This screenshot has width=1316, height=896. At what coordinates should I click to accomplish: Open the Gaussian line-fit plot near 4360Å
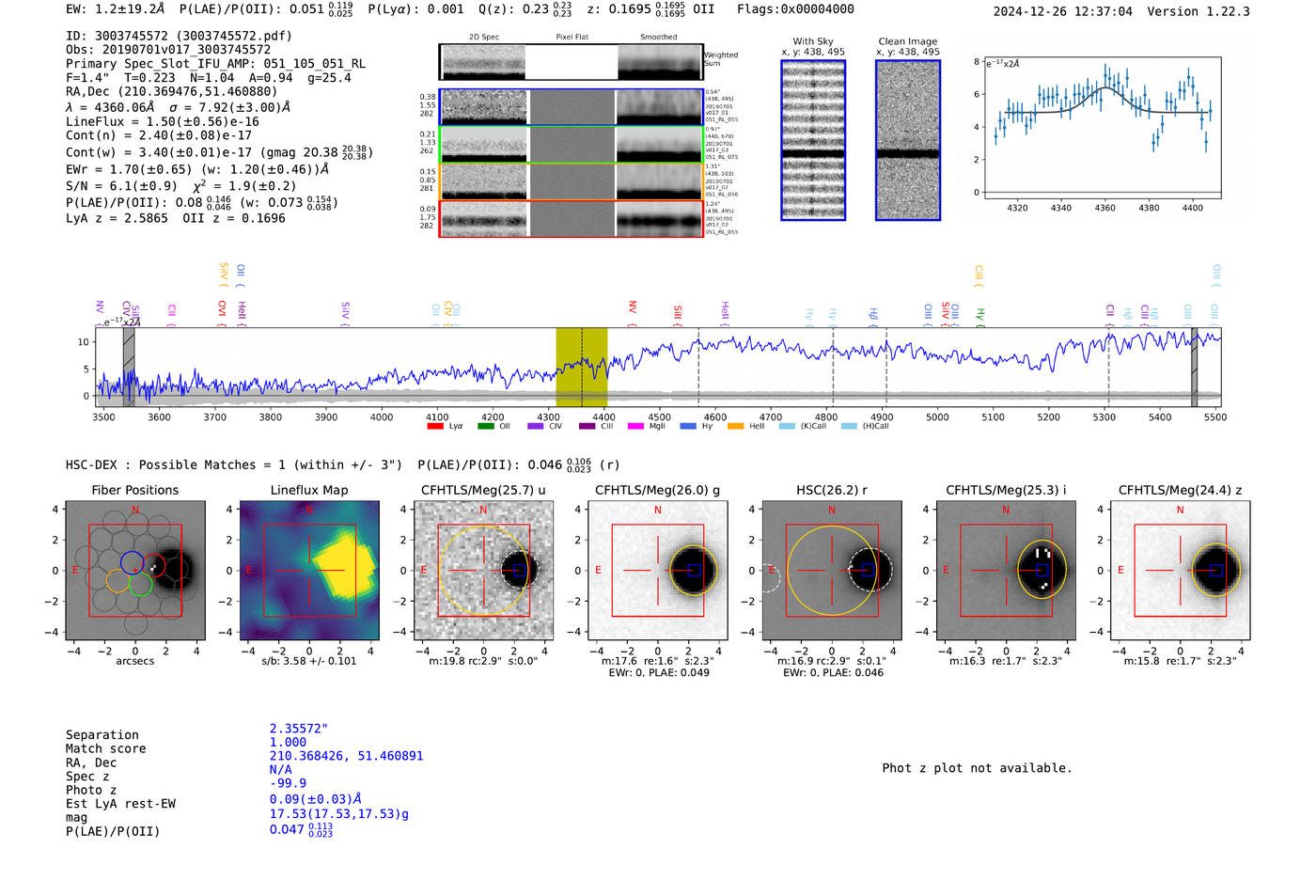(x=1102, y=128)
